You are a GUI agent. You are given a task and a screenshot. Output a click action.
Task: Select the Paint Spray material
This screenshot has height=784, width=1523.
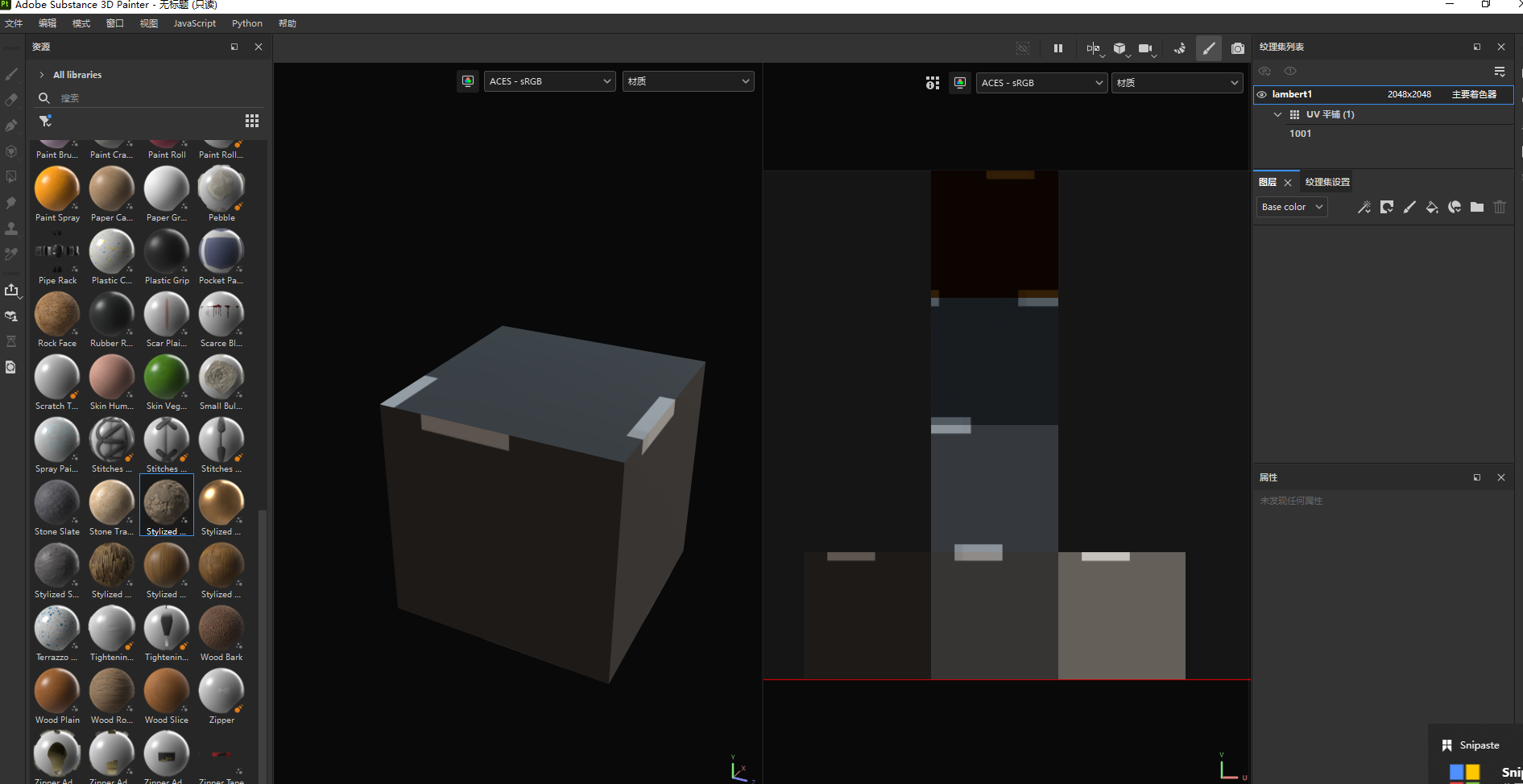(57, 194)
